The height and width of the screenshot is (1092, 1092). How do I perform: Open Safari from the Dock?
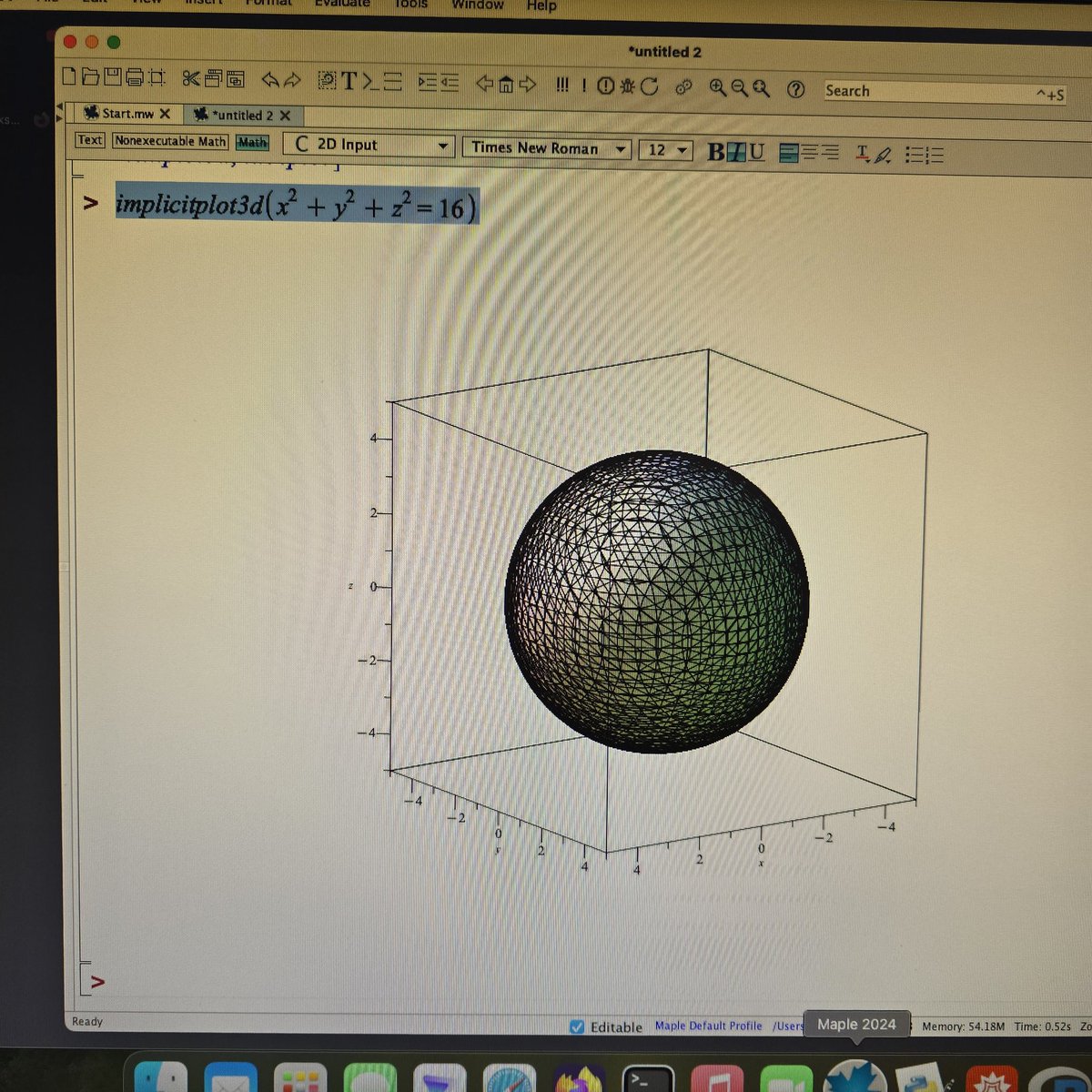509,1079
